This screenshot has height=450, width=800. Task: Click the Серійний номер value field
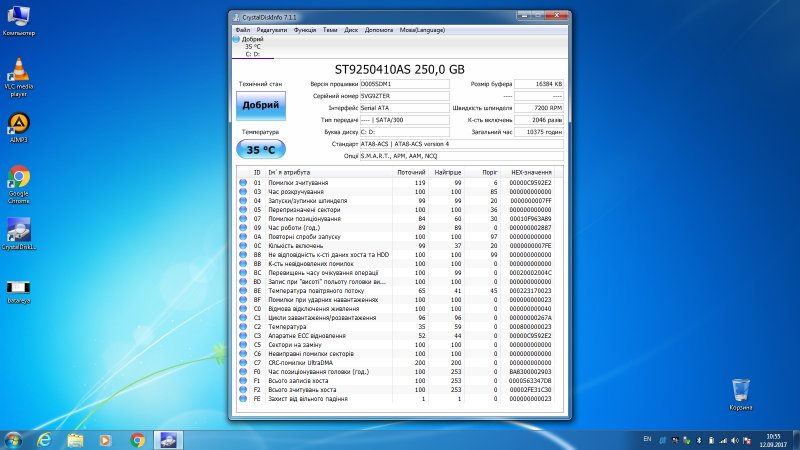tap(405, 96)
